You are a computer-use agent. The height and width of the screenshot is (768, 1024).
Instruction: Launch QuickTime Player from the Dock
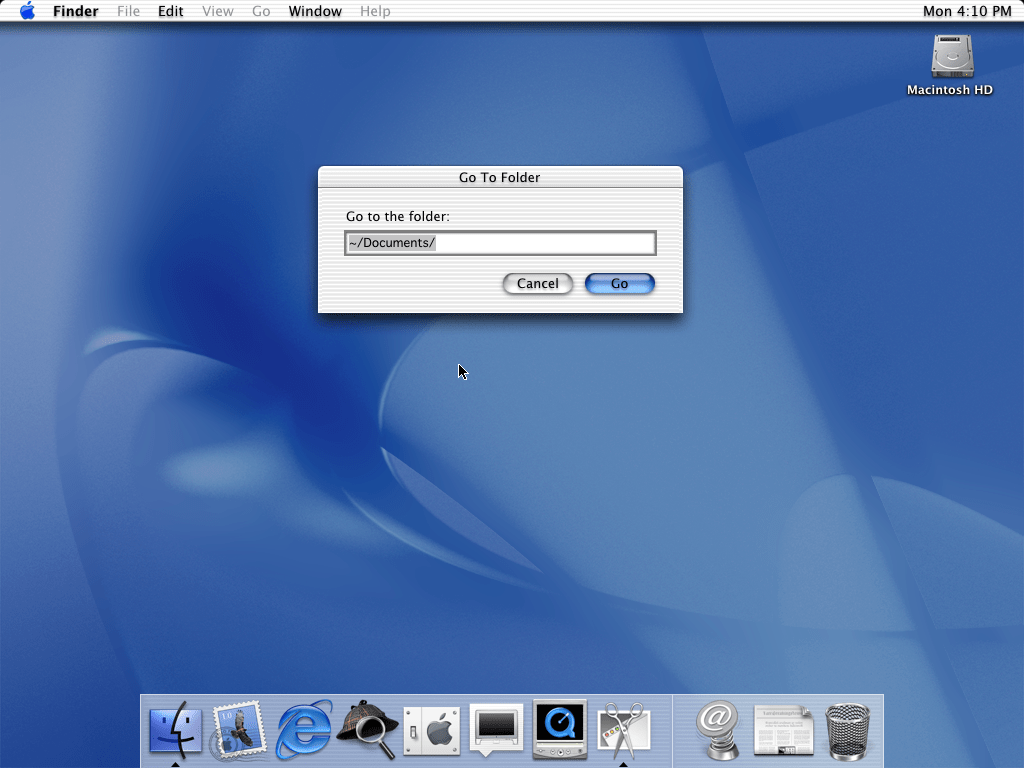[x=560, y=729]
